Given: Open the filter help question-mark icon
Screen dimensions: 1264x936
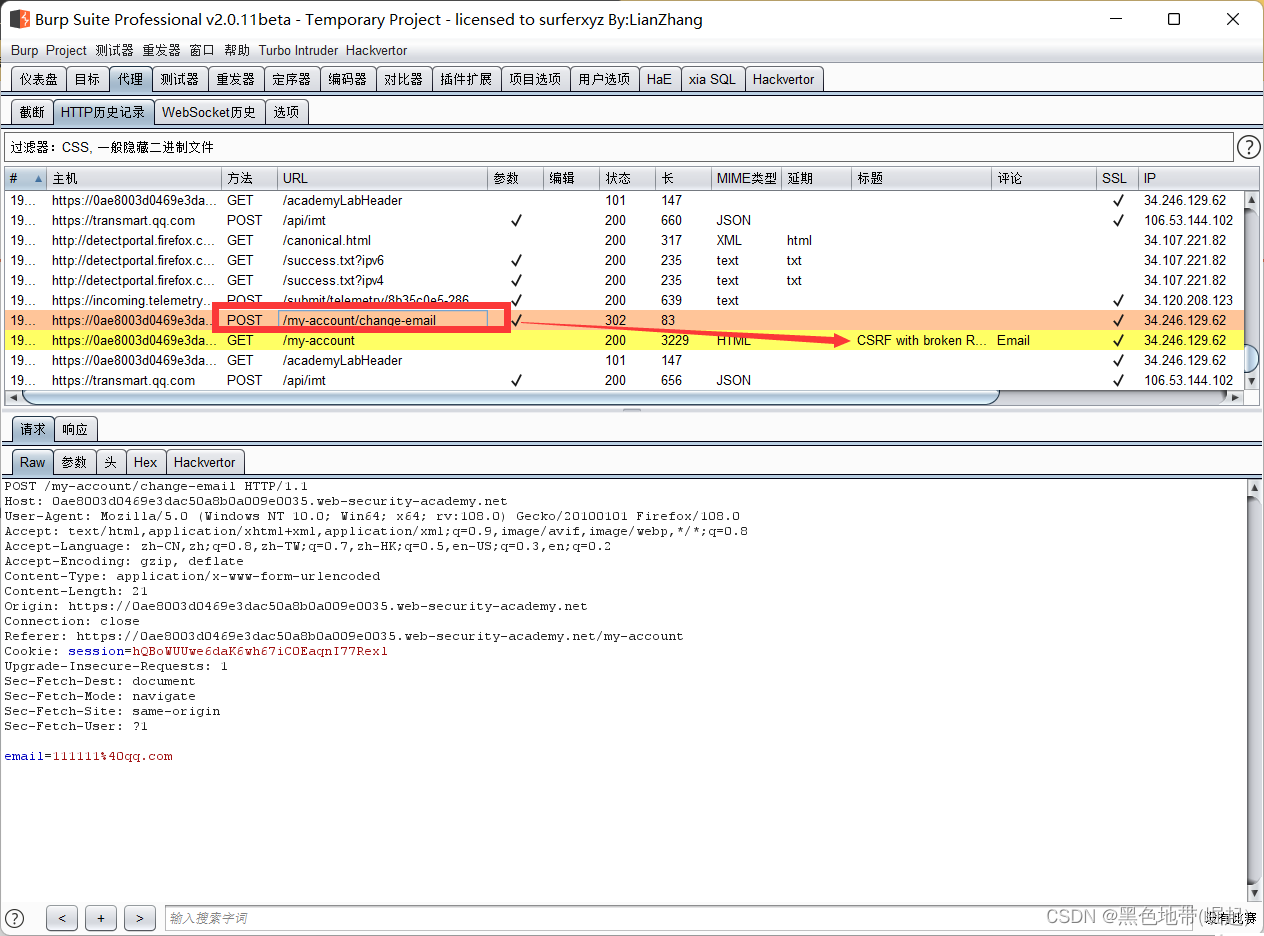Looking at the screenshot, I should [1249, 148].
